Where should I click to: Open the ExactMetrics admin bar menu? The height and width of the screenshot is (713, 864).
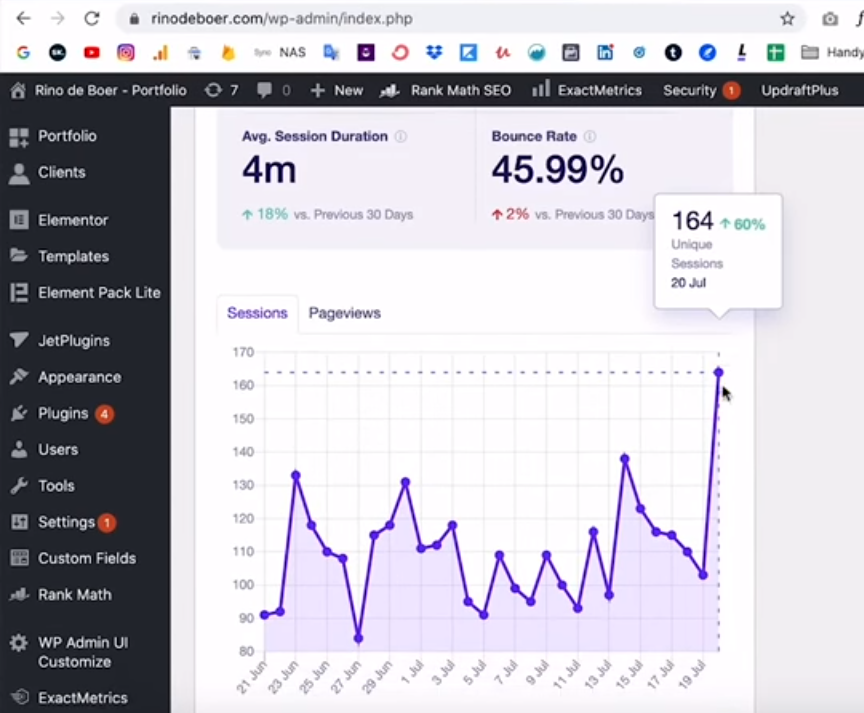[x=587, y=90]
